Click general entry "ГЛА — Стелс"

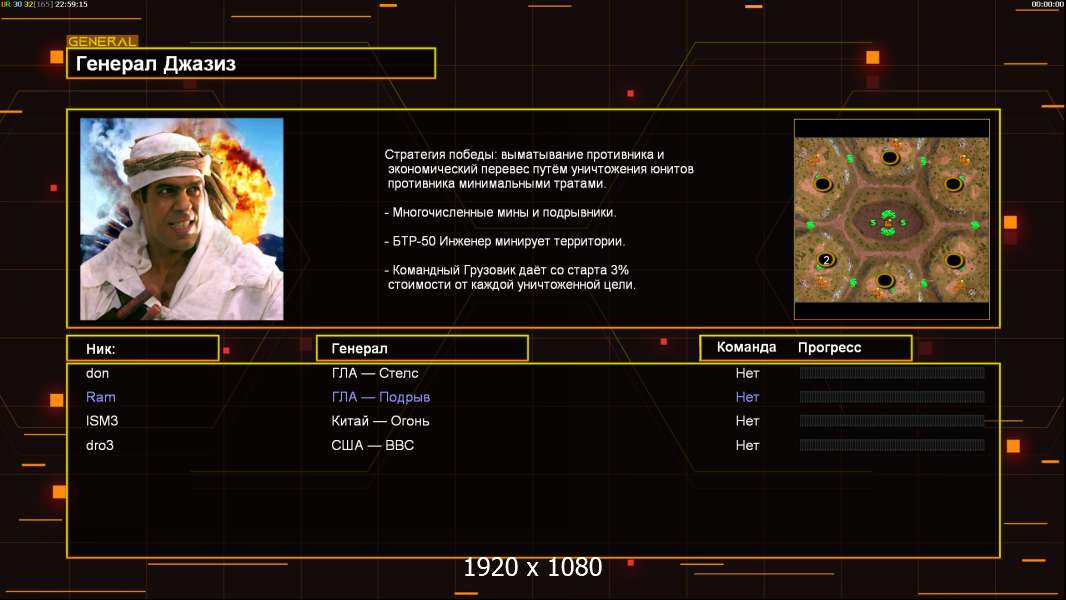375,373
